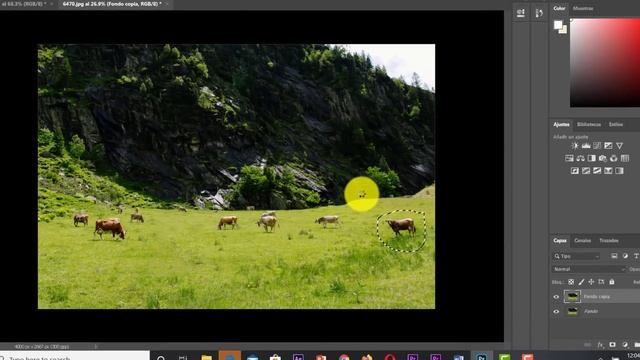
Task: Add a Selective Color adjustment
Action: 608,171
